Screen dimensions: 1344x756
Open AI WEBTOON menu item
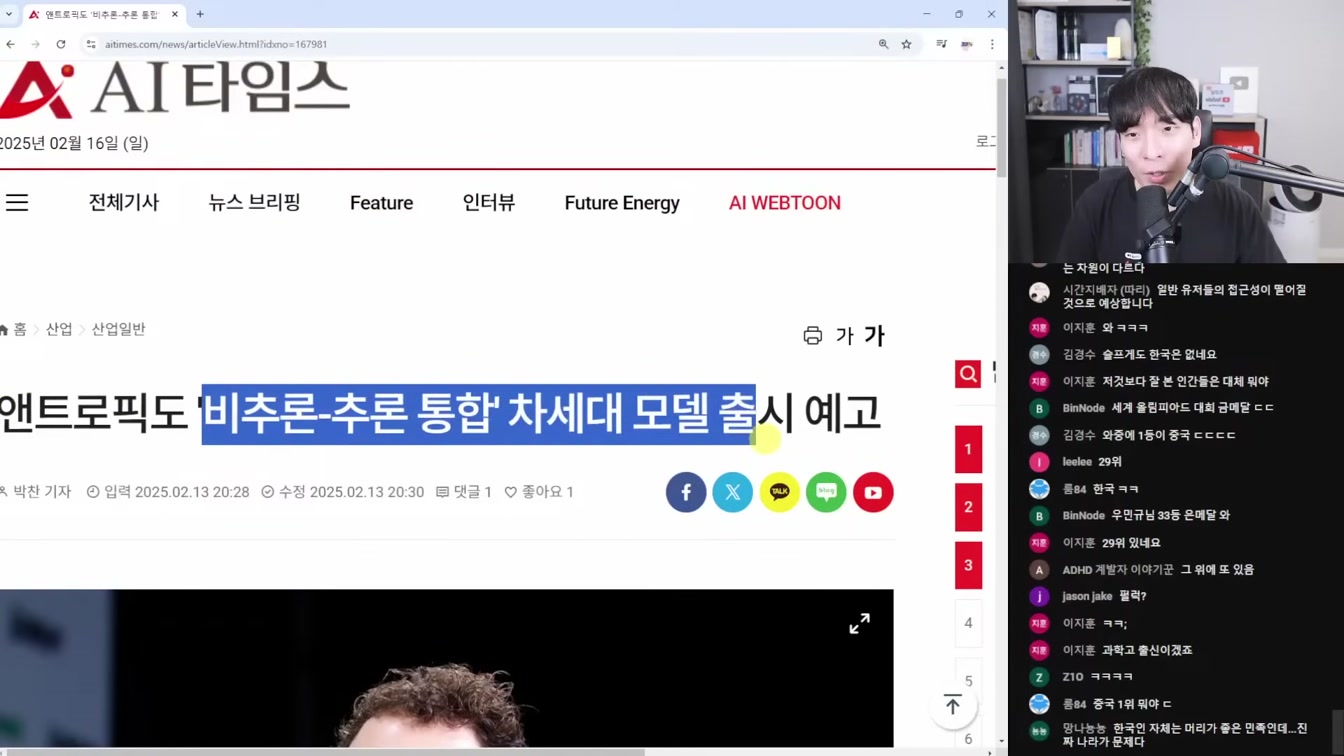coord(785,203)
